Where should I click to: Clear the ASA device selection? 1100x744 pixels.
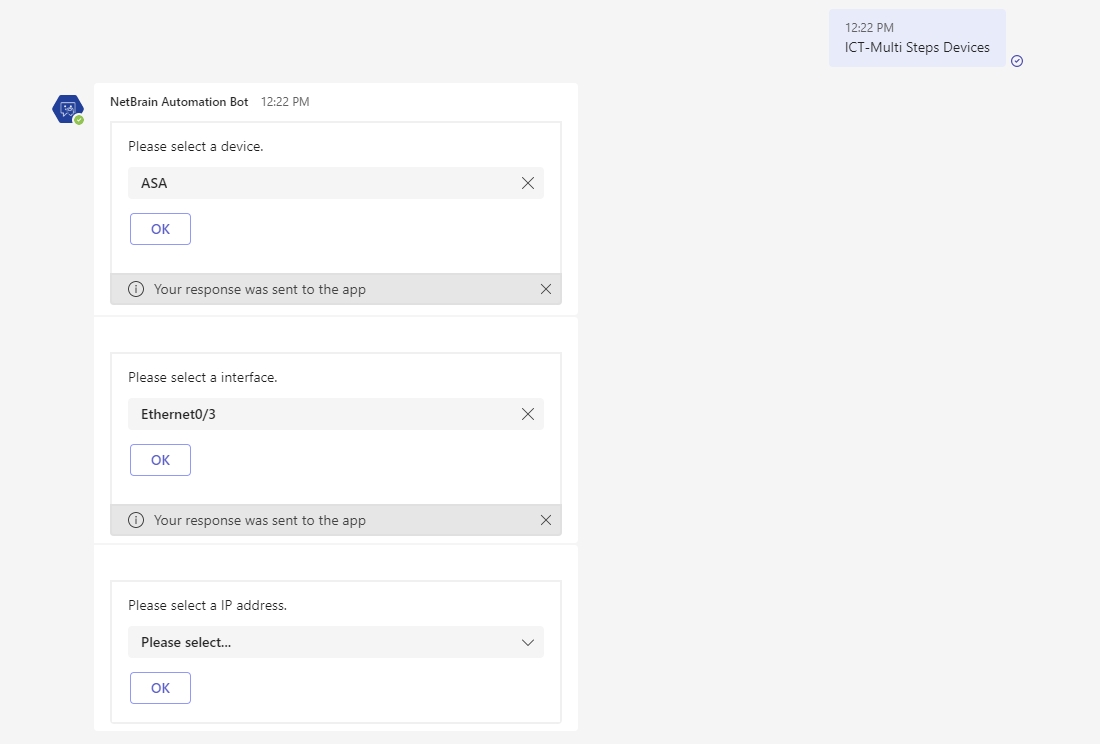point(528,183)
